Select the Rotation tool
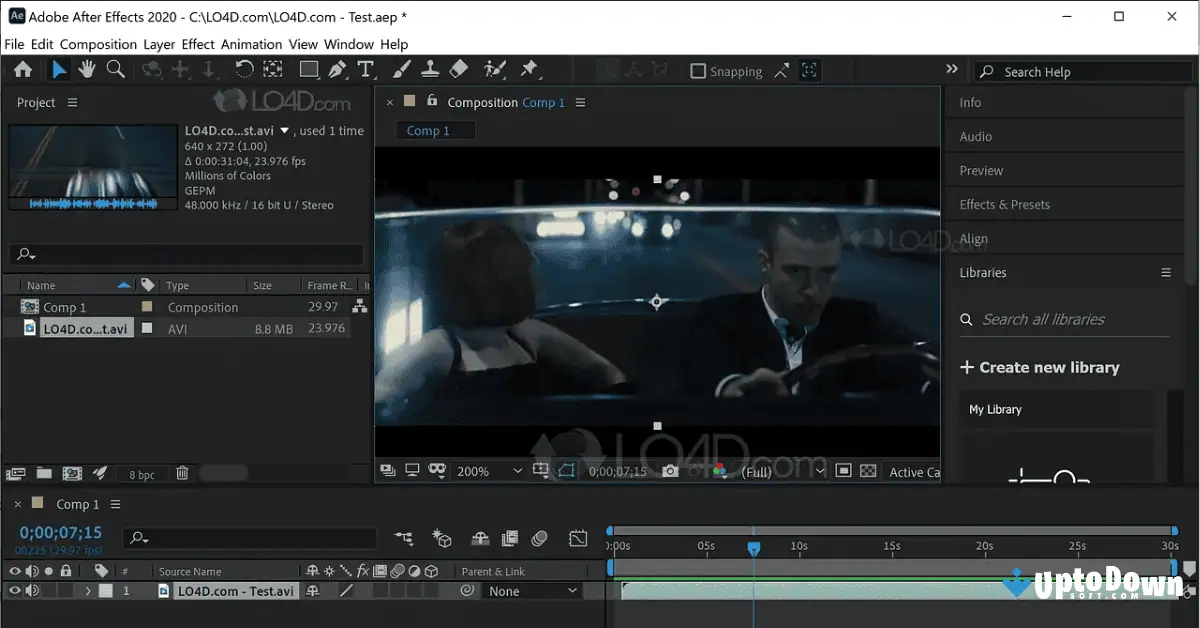 pyautogui.click(x=243, y=69)
